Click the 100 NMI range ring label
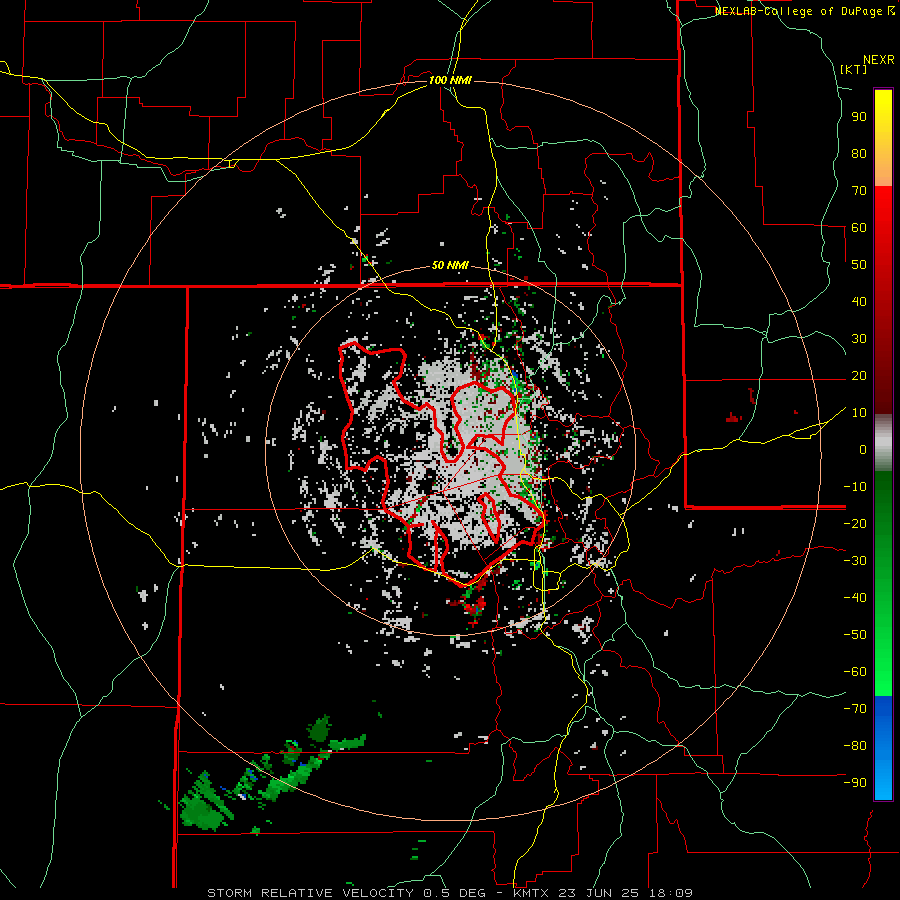900x900 pixels. [450, 80]
